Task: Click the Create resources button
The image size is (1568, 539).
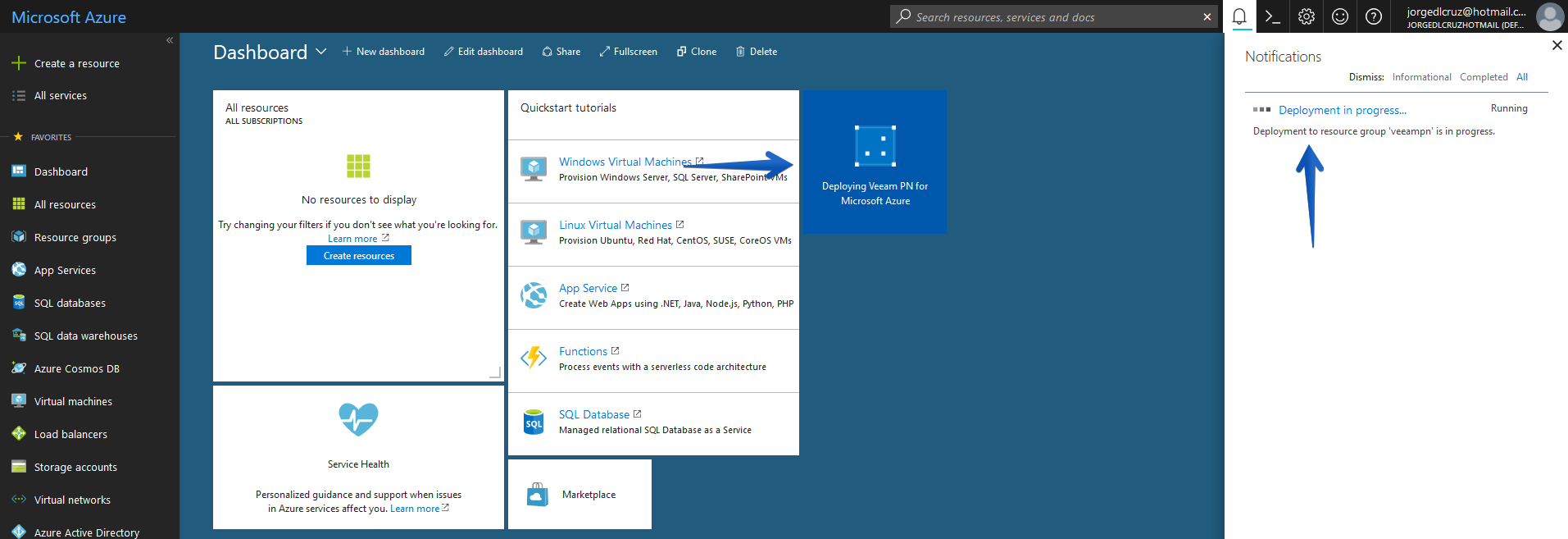Action: [359, 256]
